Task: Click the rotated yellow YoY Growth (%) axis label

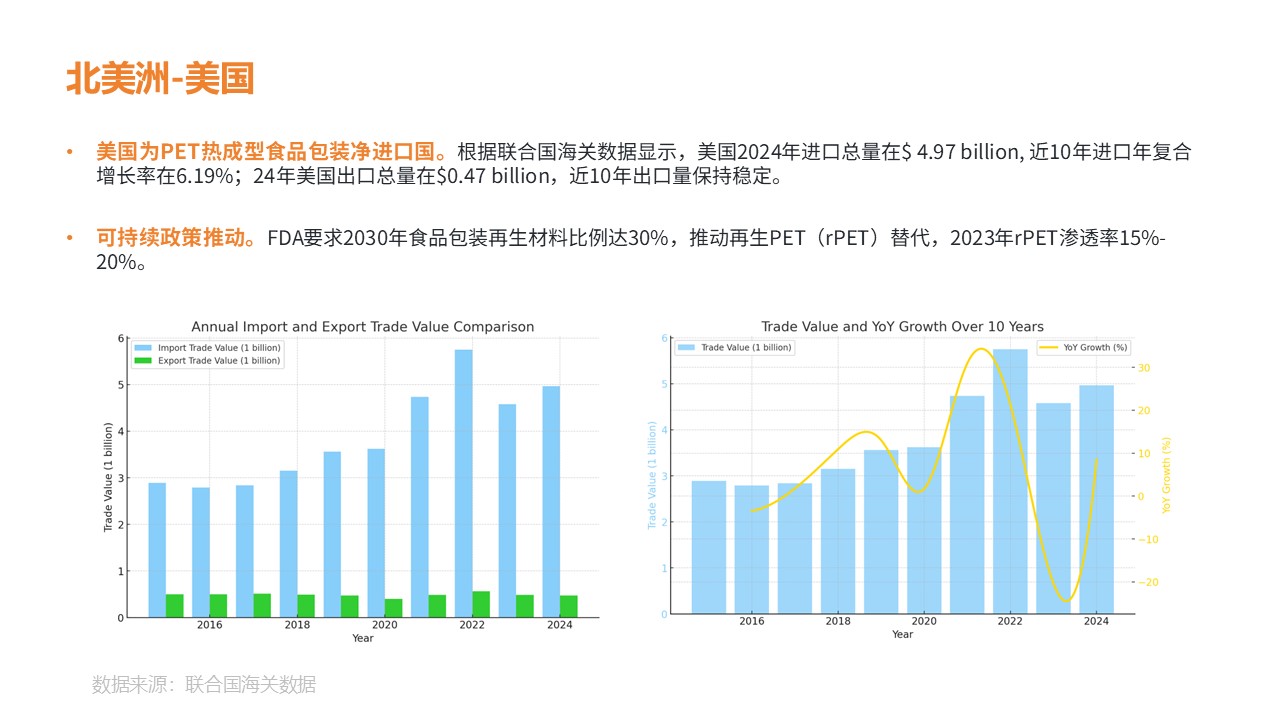Action: click(1166, 475)
